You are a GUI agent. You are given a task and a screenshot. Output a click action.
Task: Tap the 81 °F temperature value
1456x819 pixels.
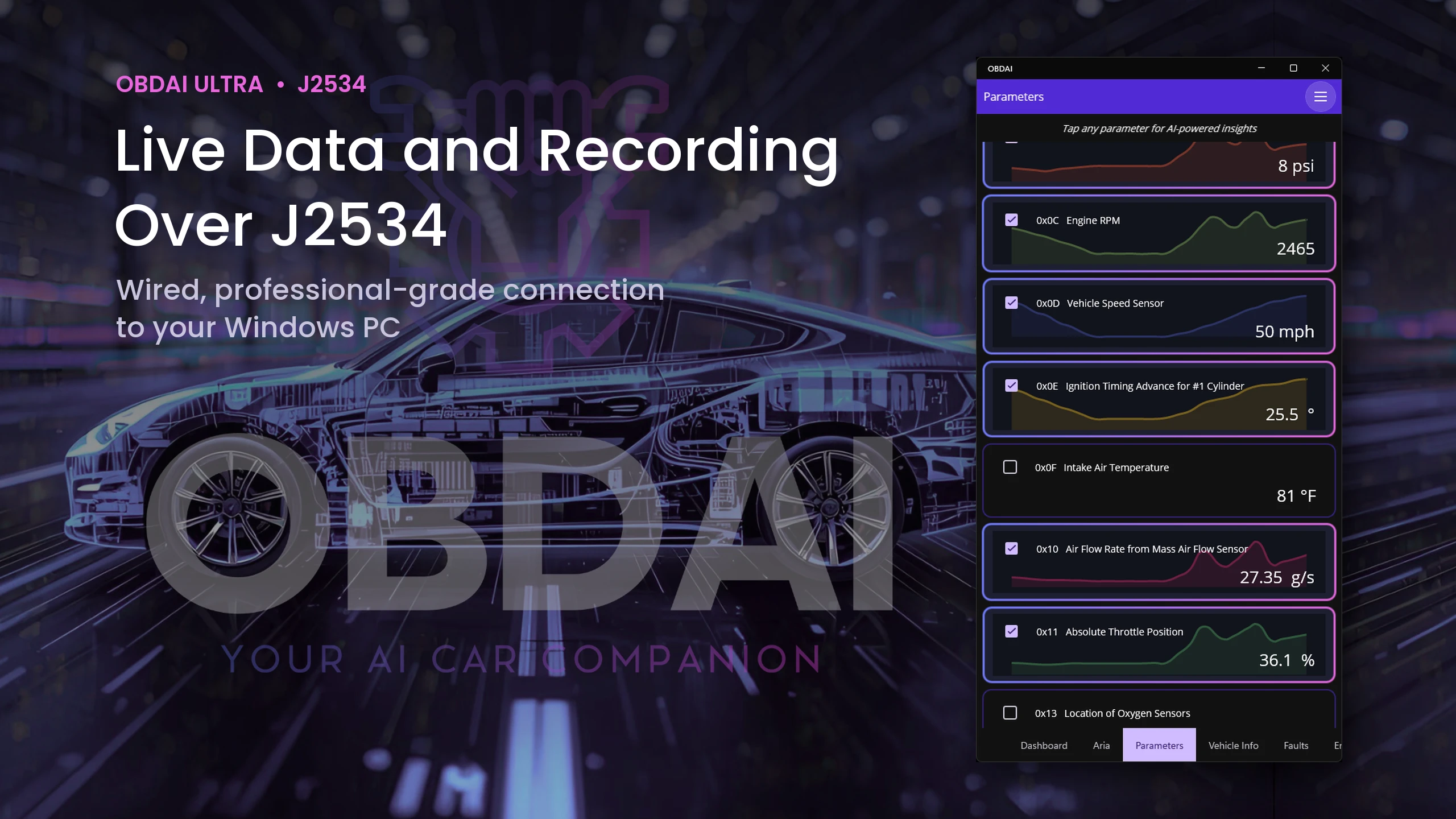(x=1296, y=496)
